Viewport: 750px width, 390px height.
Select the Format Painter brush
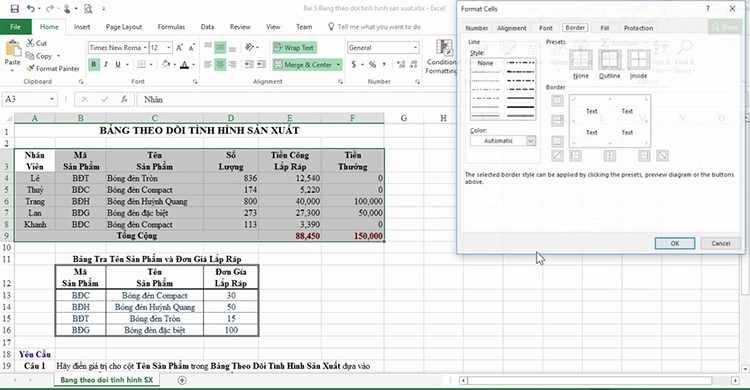(x=53, y=68)
